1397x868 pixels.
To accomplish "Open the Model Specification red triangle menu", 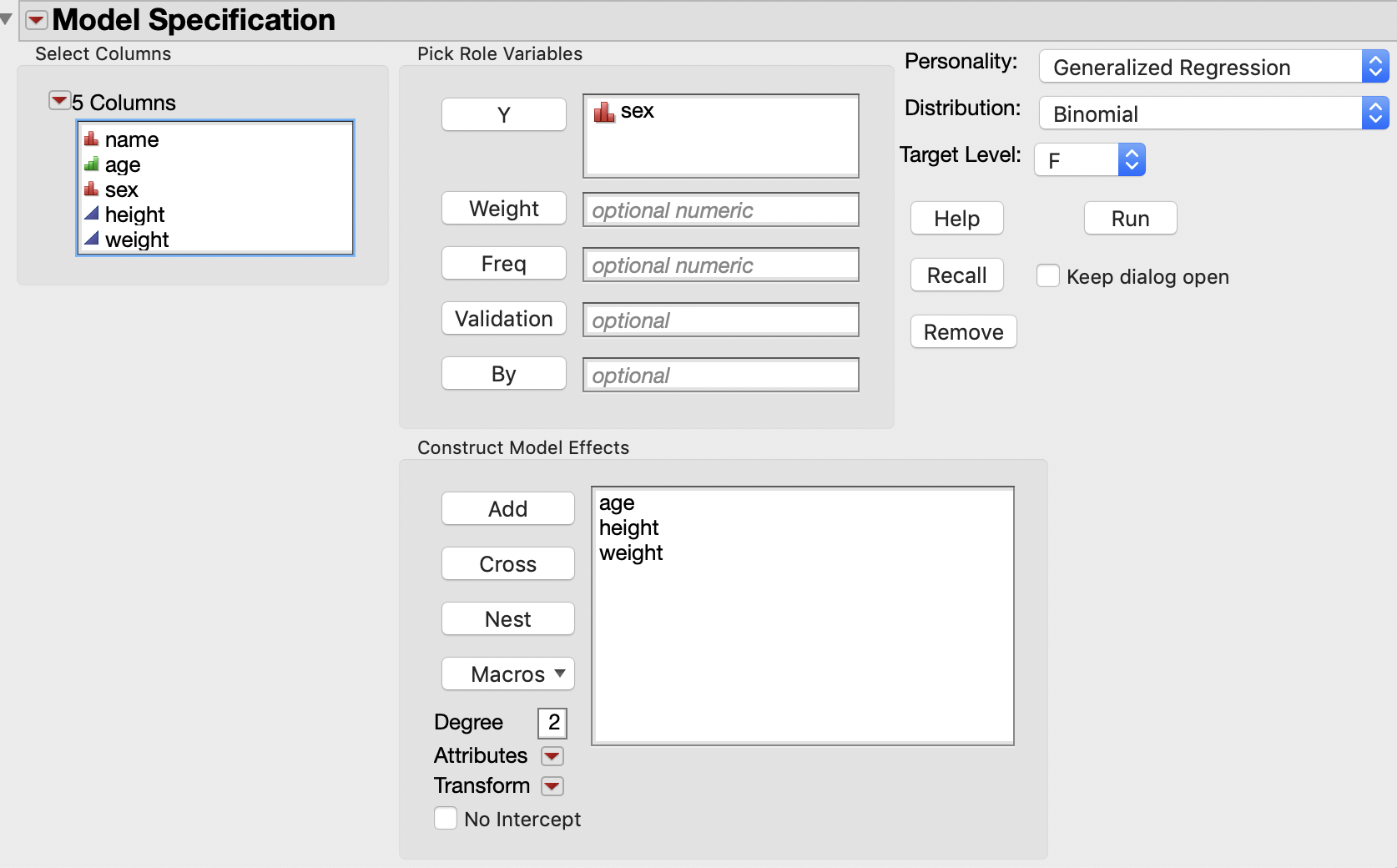I will point(34,18).
